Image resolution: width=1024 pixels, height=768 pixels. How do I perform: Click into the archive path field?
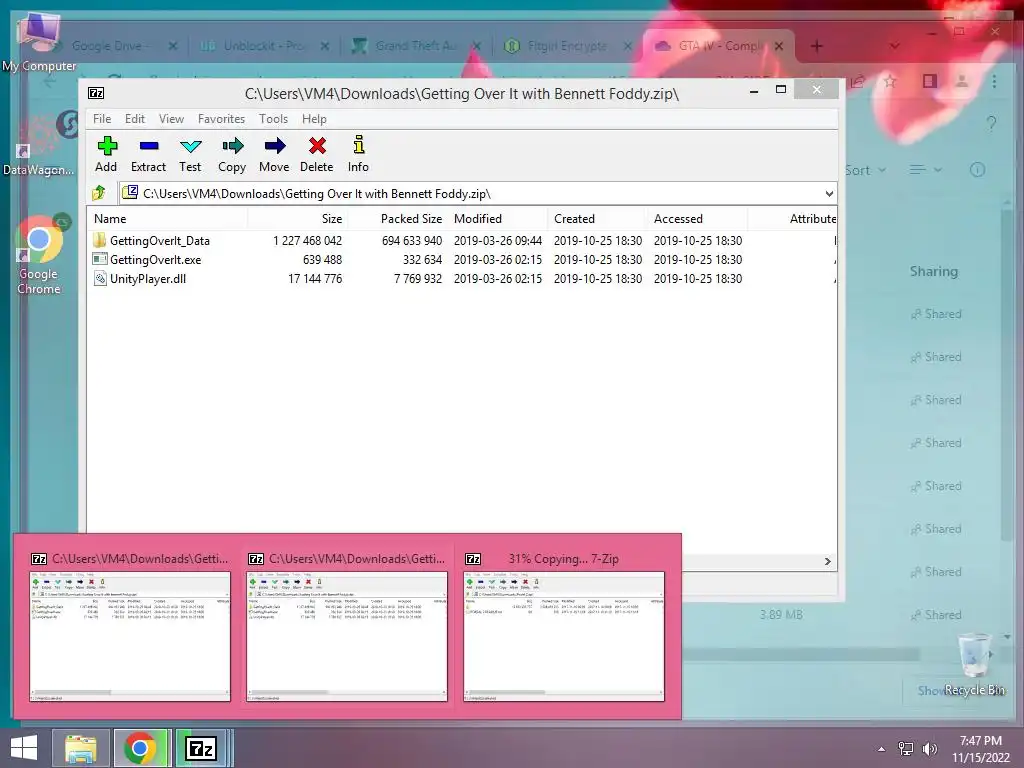click(477, 193)
